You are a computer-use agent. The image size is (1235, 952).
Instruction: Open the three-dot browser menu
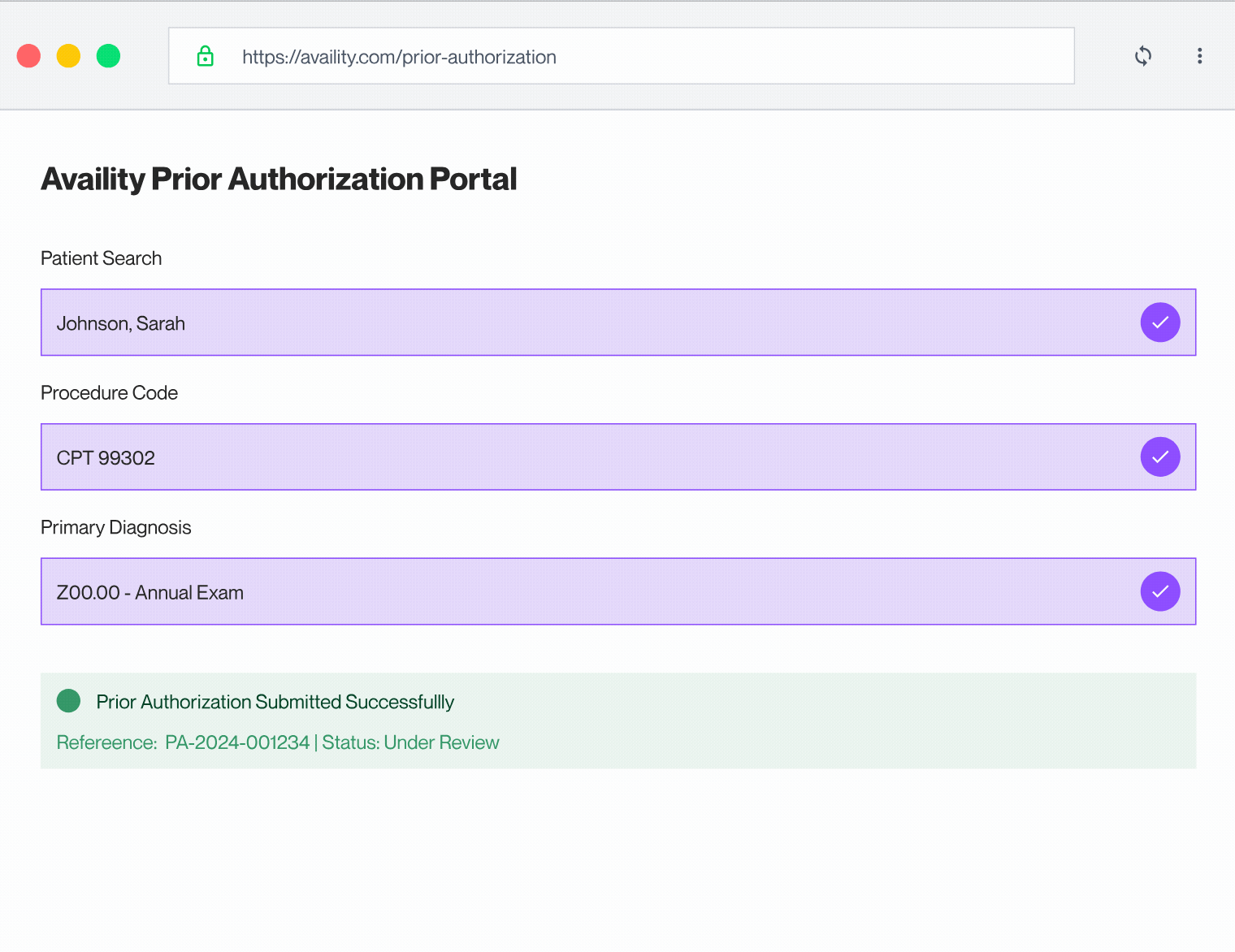1199,56
